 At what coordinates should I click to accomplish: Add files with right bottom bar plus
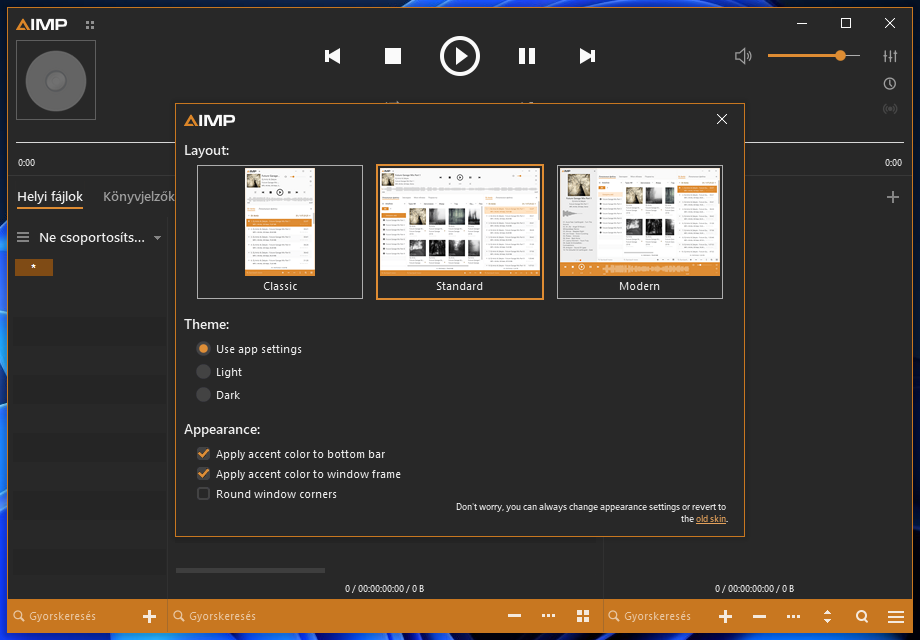coord(725,616)
